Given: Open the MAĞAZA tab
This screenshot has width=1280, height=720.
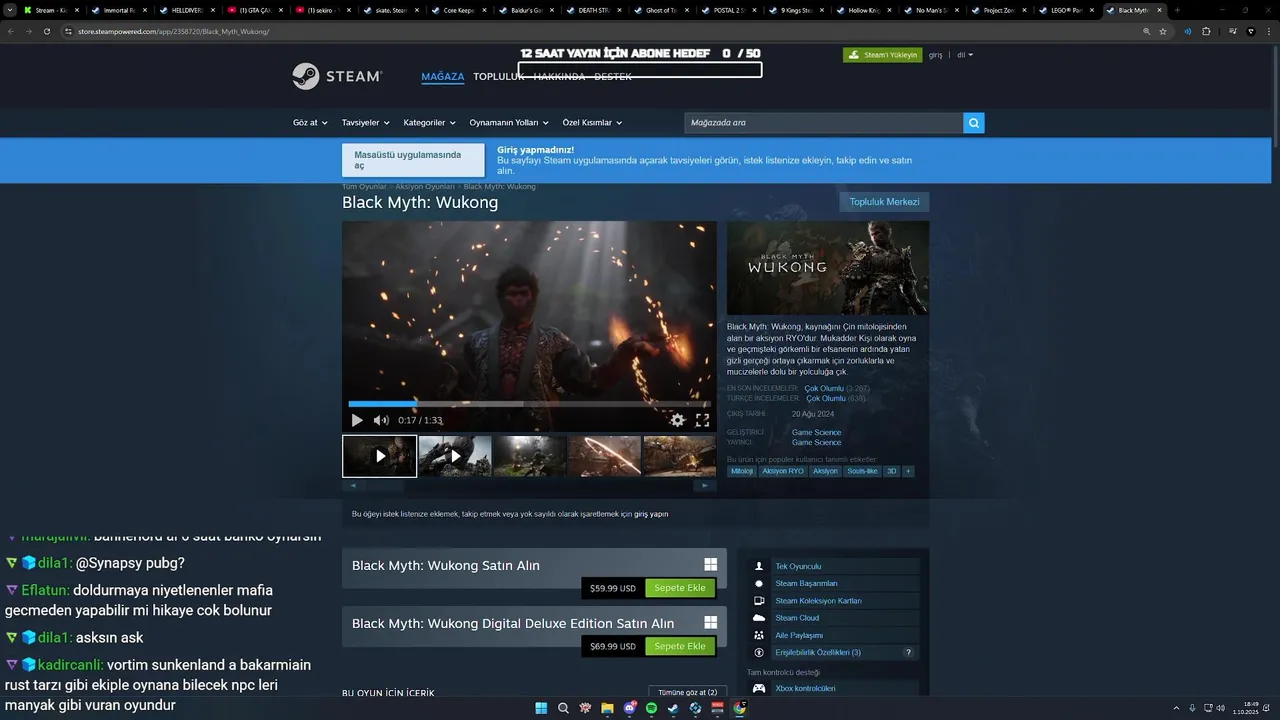Looking at the screenshot, I should point(443,77).
